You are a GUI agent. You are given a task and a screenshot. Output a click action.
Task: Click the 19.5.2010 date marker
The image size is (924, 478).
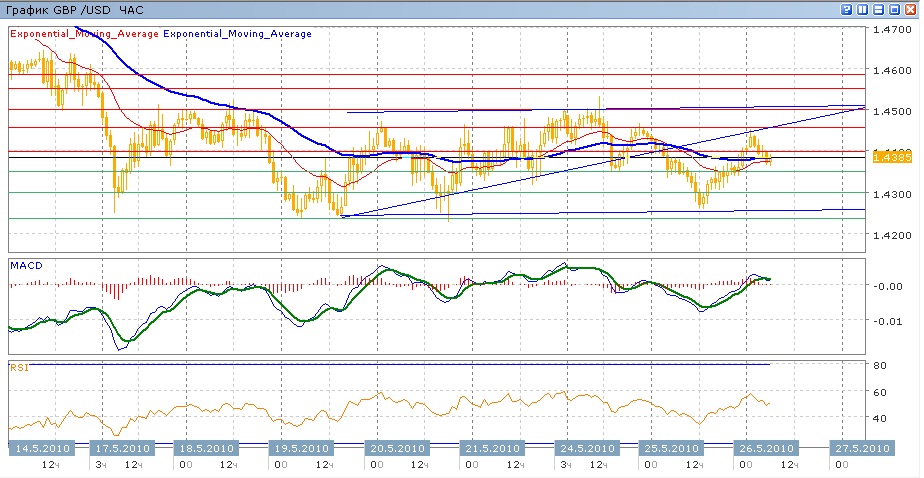coord(302,447)
